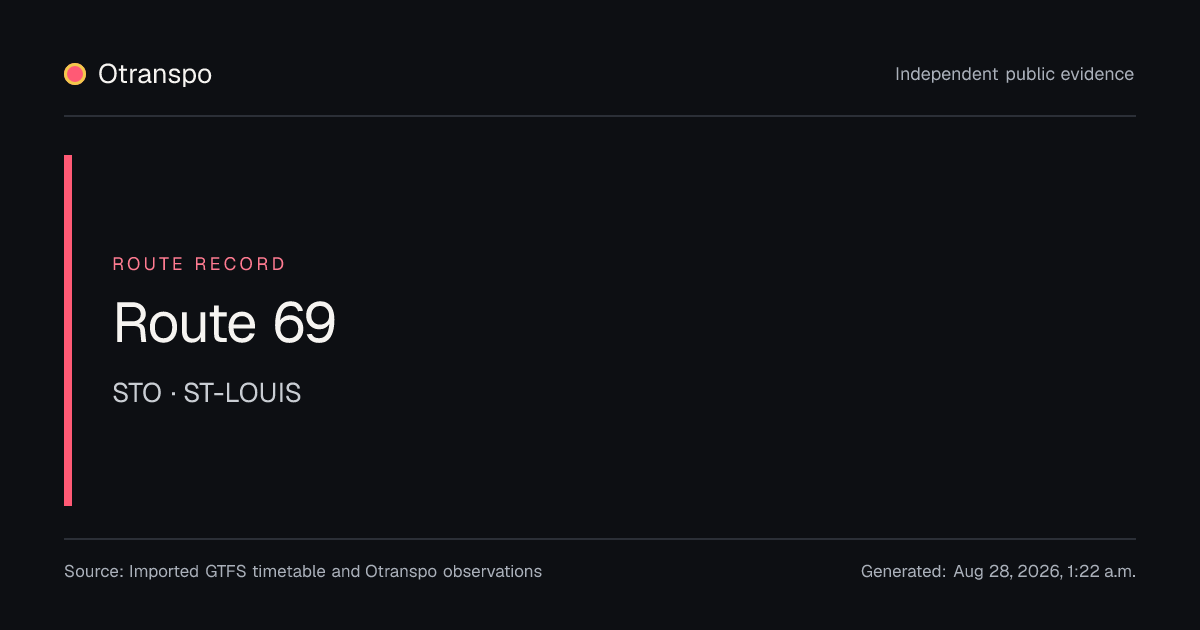Click the Otranspo brand name
The image size is (1200, 630).
tap(155, 74)
